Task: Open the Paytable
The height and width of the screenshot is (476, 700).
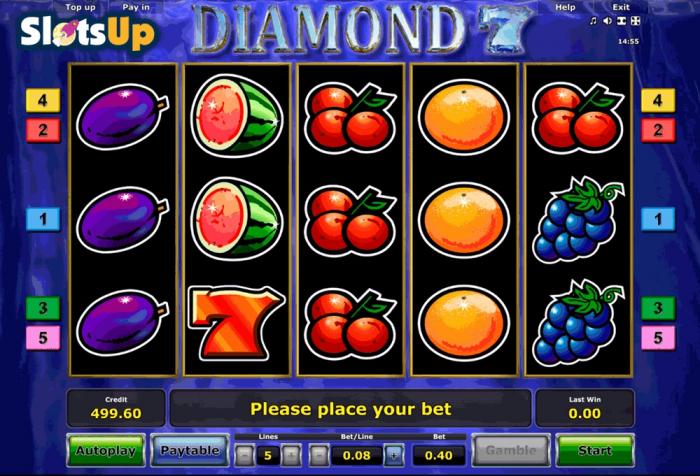Action: pyautogui.click(x=190, y=451)
